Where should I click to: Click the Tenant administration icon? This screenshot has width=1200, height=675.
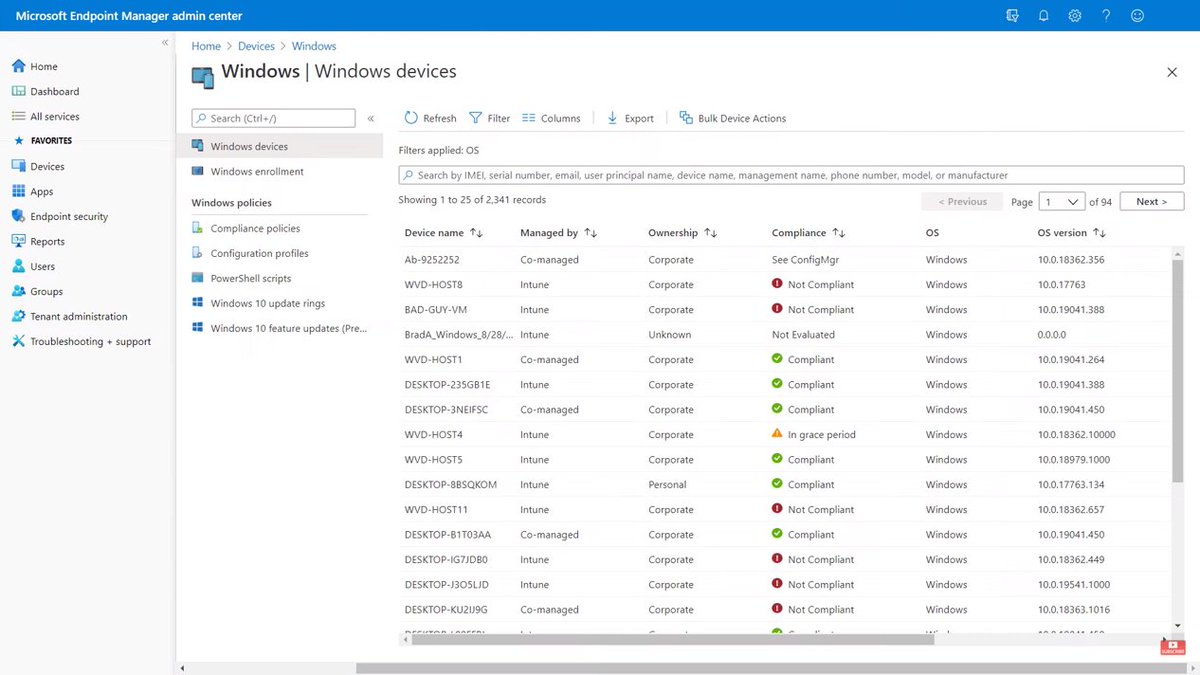(x=18, y=316)
